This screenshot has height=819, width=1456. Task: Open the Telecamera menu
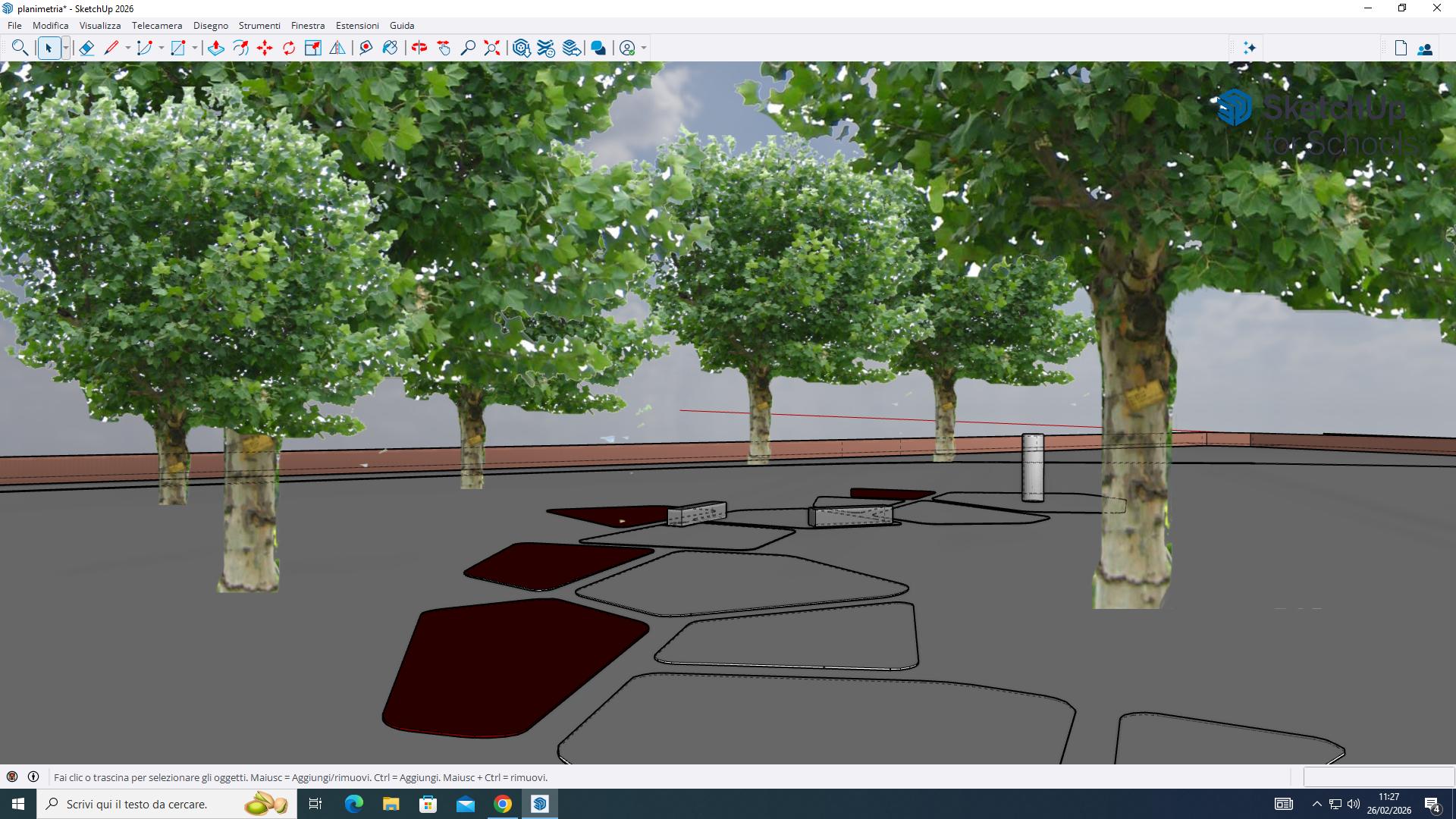tap(156, 25)
